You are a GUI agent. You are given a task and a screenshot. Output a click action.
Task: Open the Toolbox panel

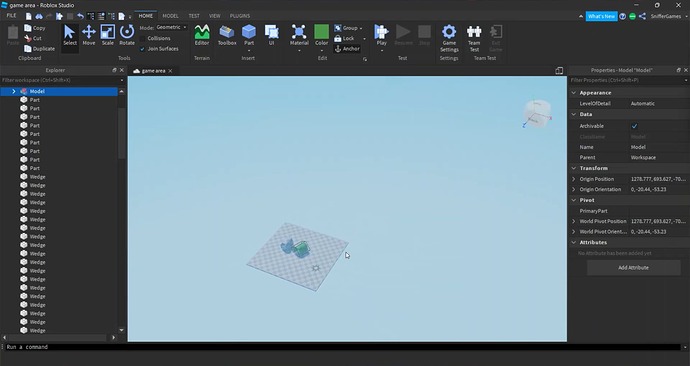[227, 35]
